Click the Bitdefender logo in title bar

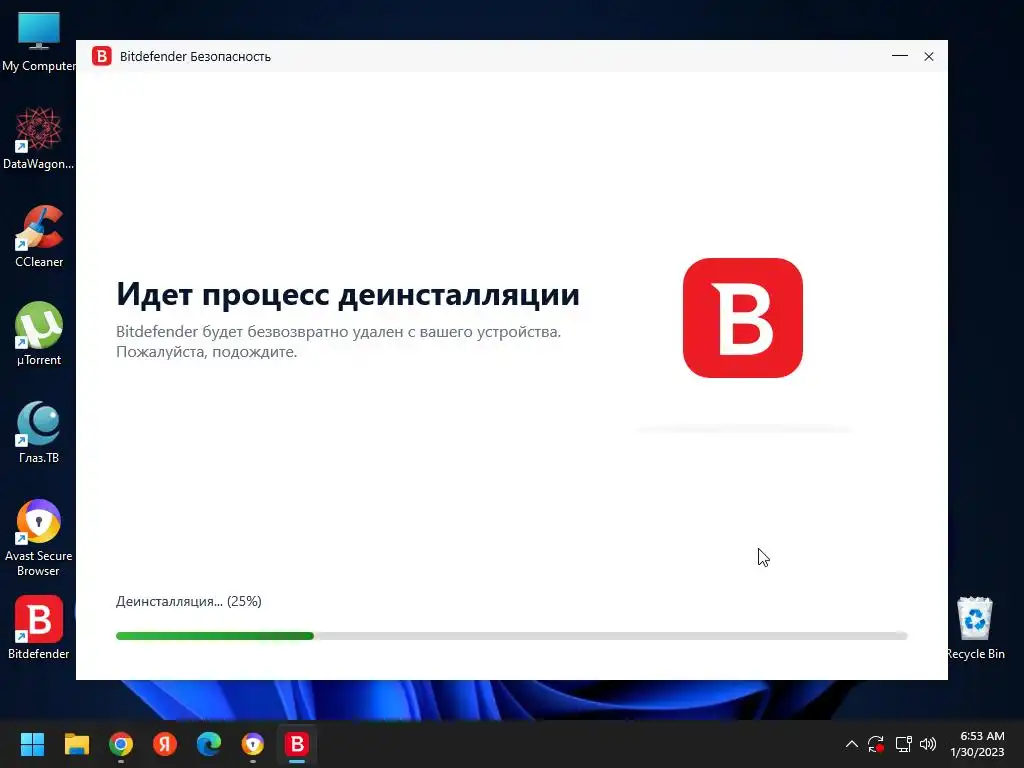click(x=102, y=56)
